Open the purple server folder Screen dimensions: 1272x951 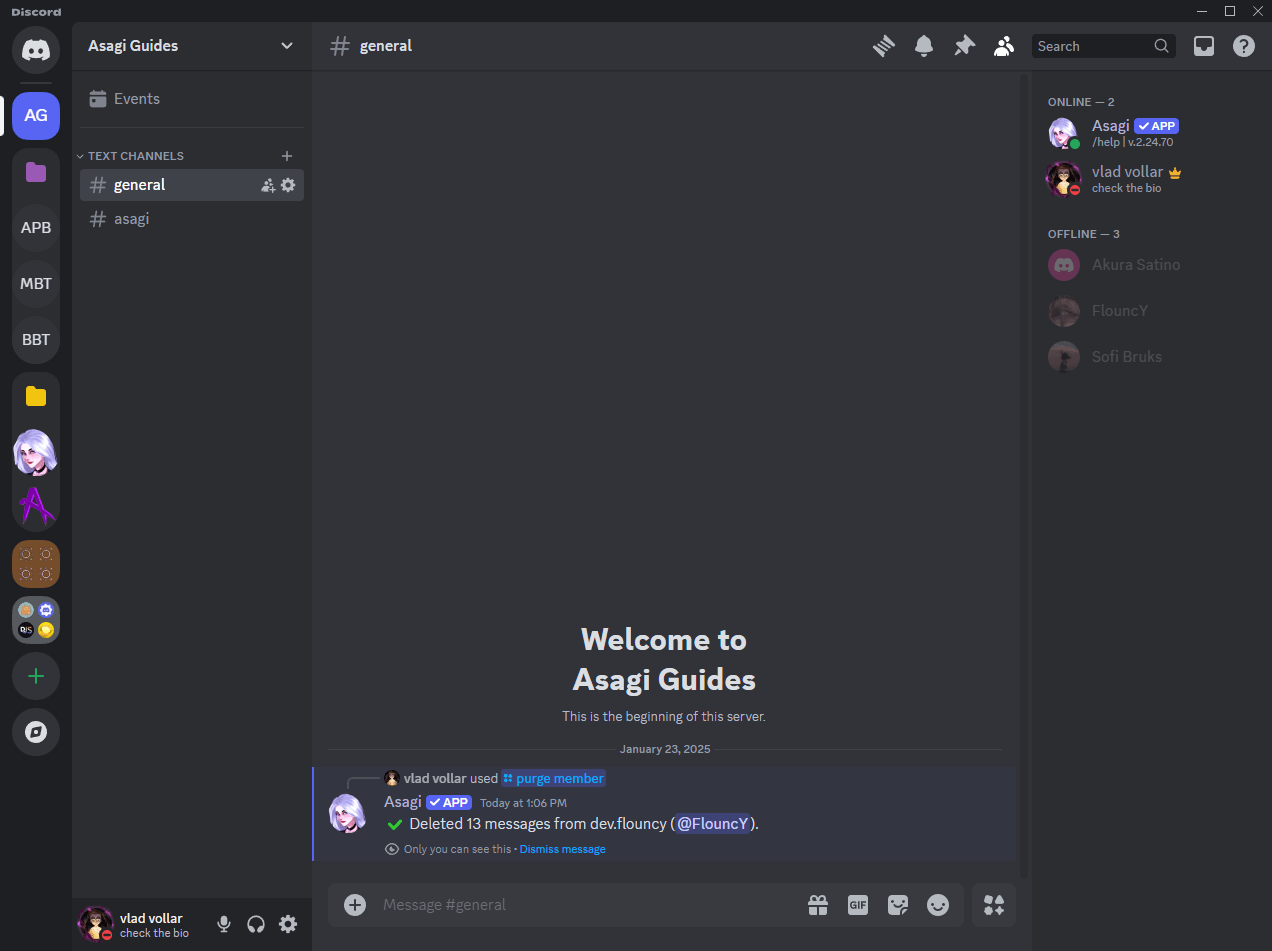[36, 172]
